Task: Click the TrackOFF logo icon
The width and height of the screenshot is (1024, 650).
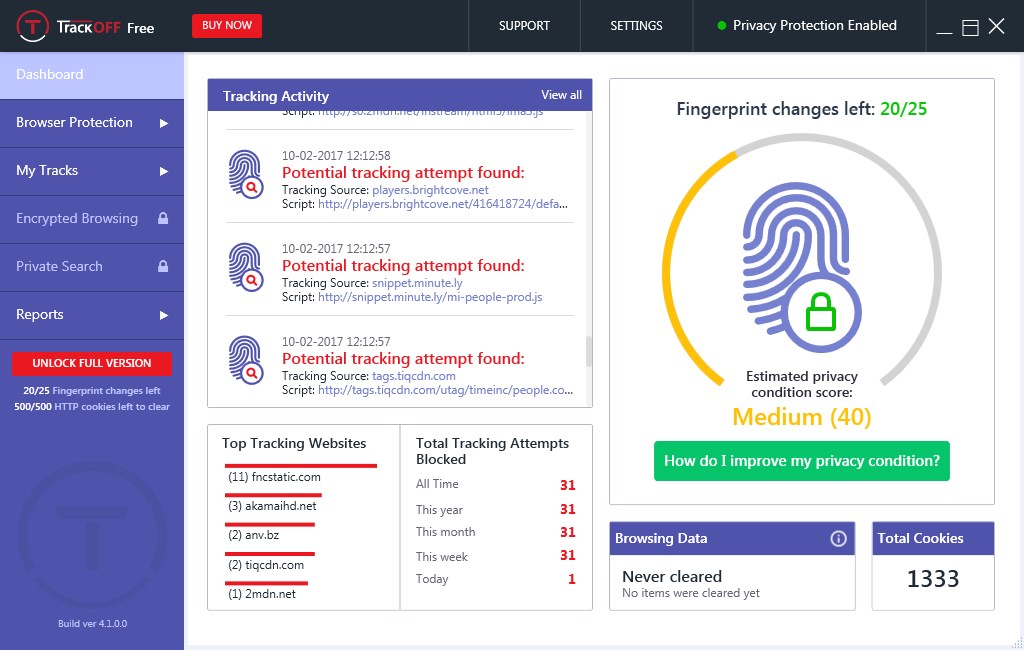Action: pos(32,26)
